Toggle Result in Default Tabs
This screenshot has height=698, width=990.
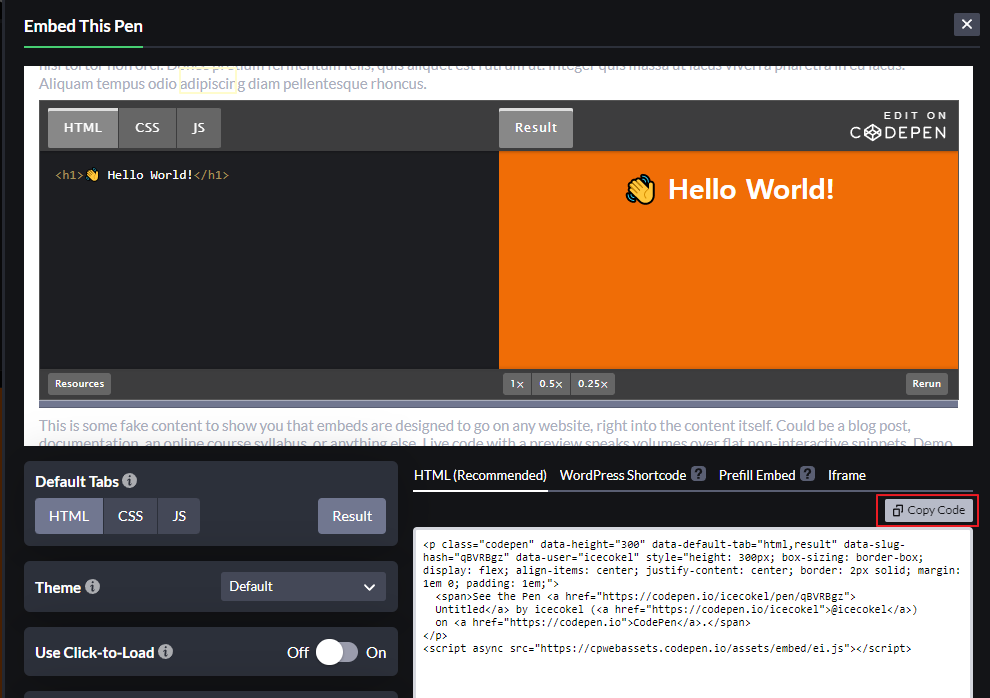click(x=352, y=516)
